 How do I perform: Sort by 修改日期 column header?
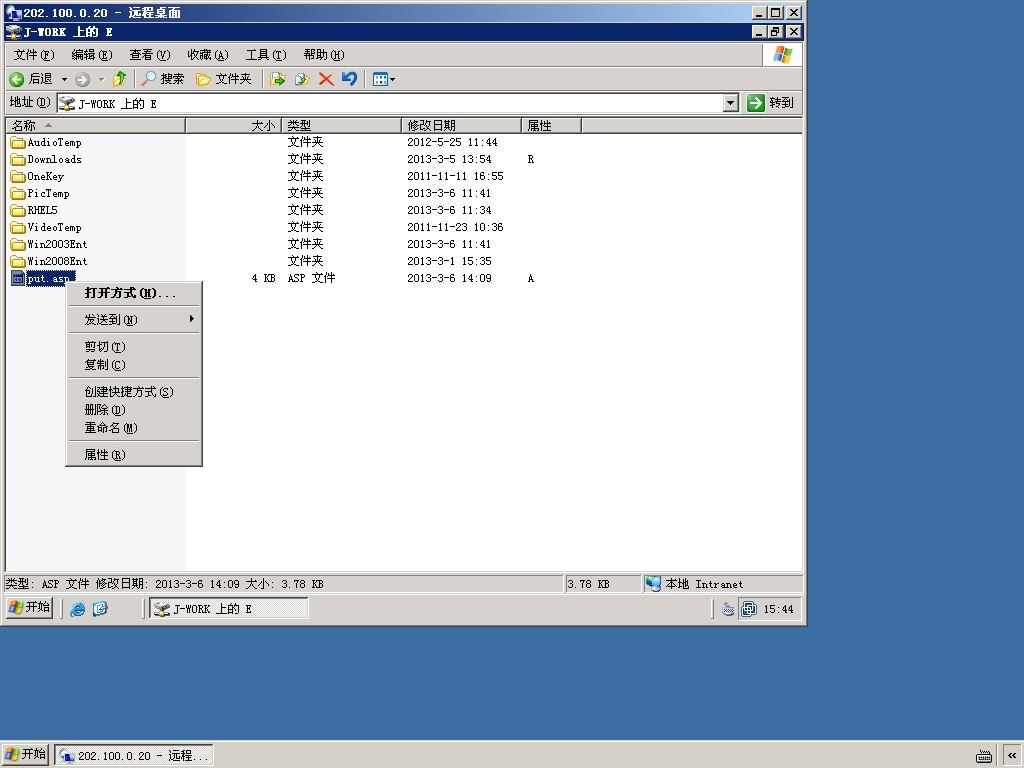[x=461, y=125]
